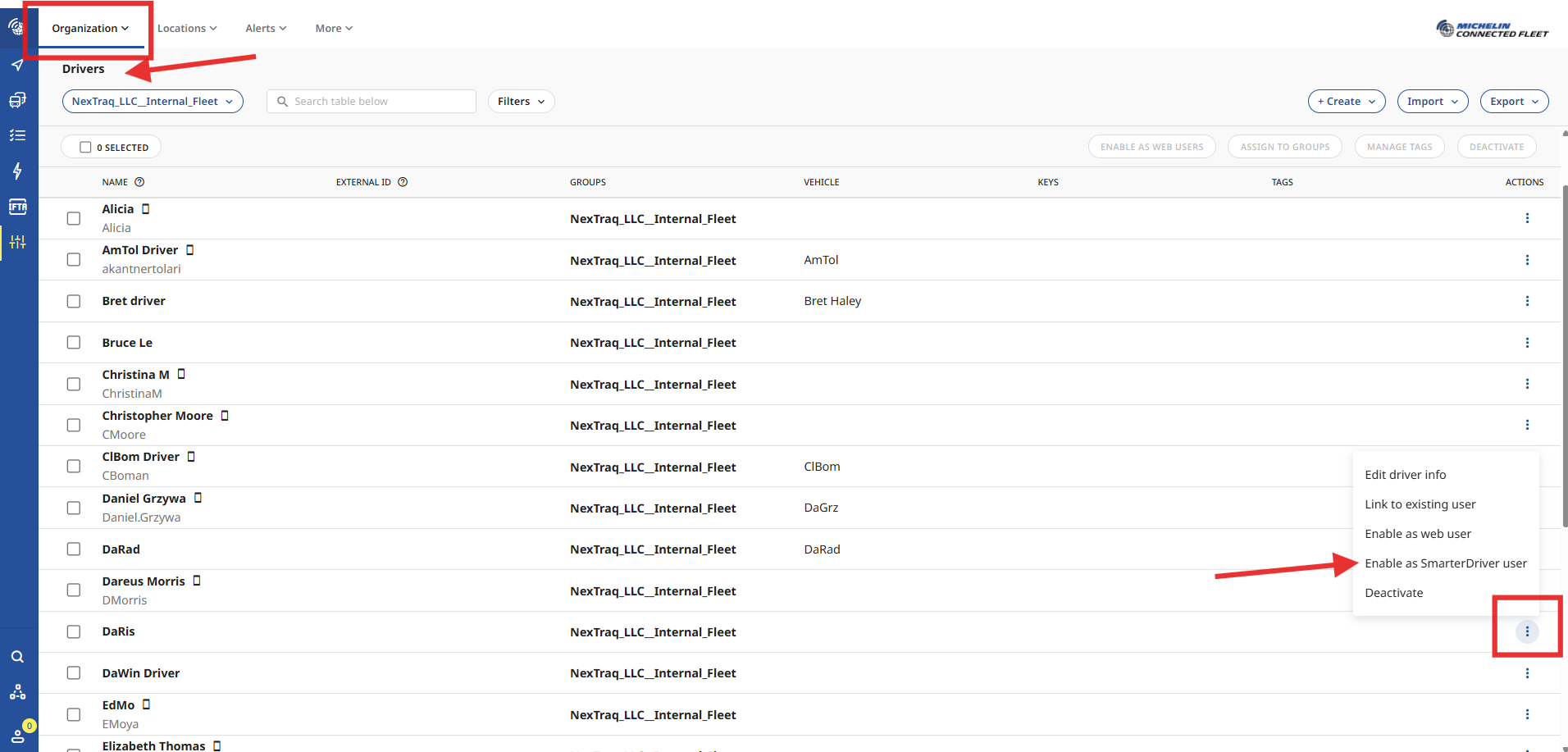Open actions menu for Bret driver row
The image size is (1568, 752).
coord(1527,301)
